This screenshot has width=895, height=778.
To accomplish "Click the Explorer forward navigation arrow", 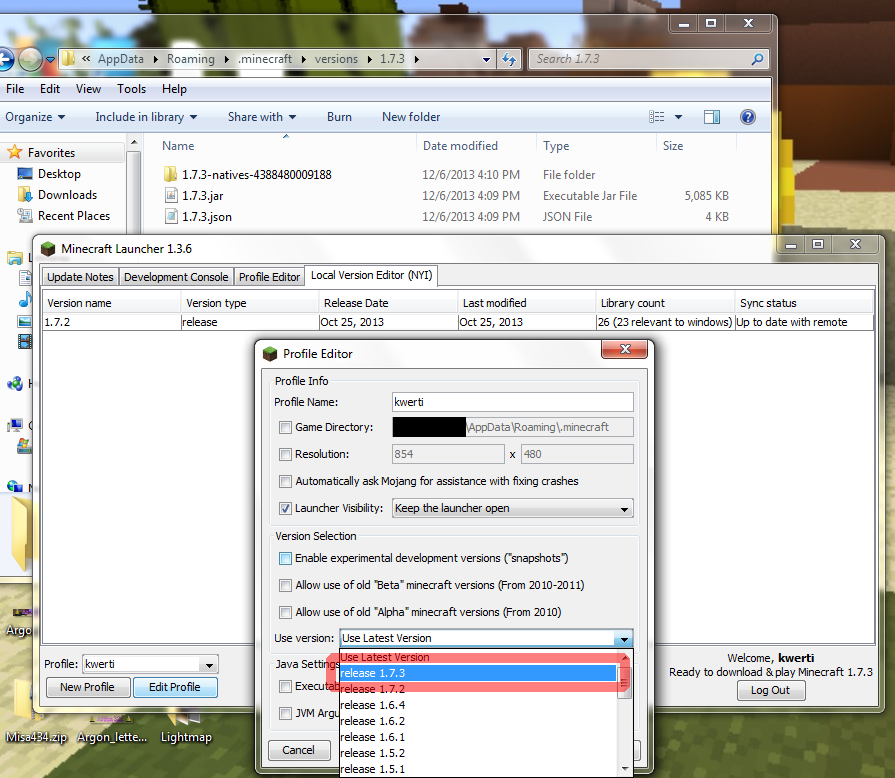I will [30, 59].
